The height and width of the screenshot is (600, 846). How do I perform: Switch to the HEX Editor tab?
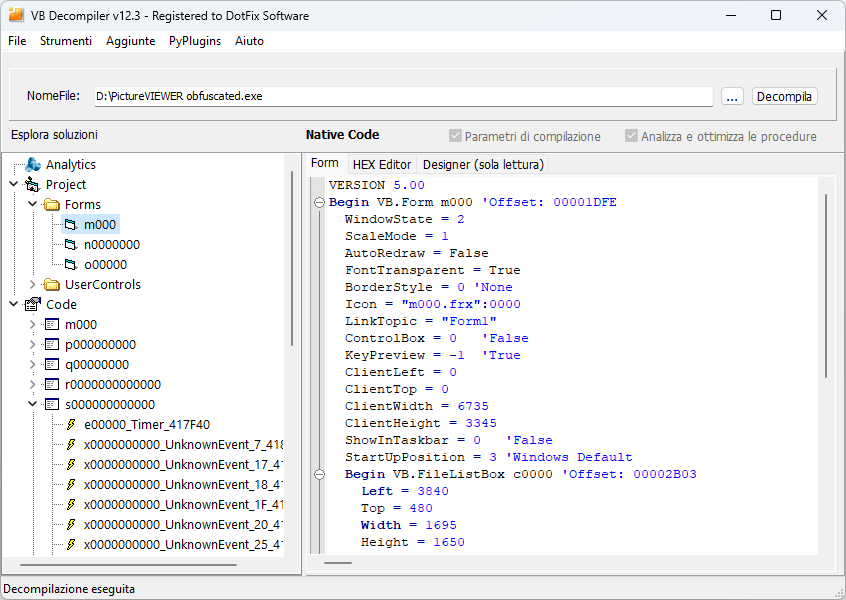coord(381,165)
